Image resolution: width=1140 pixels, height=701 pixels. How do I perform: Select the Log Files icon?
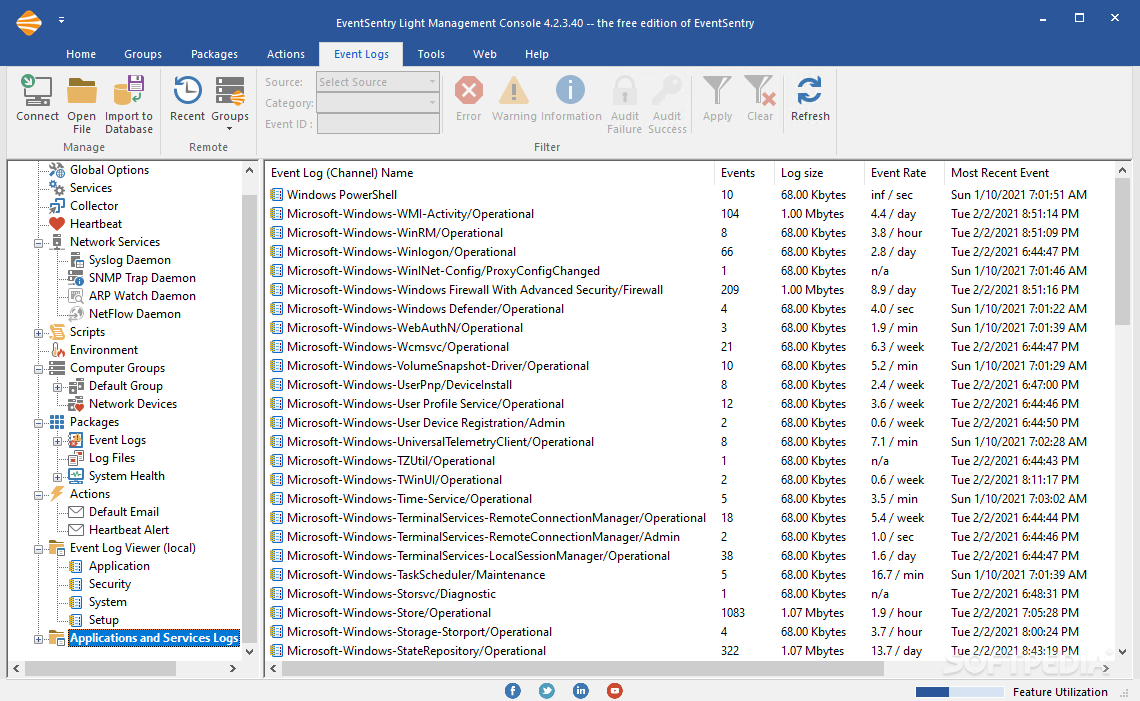tap(76, 458)
